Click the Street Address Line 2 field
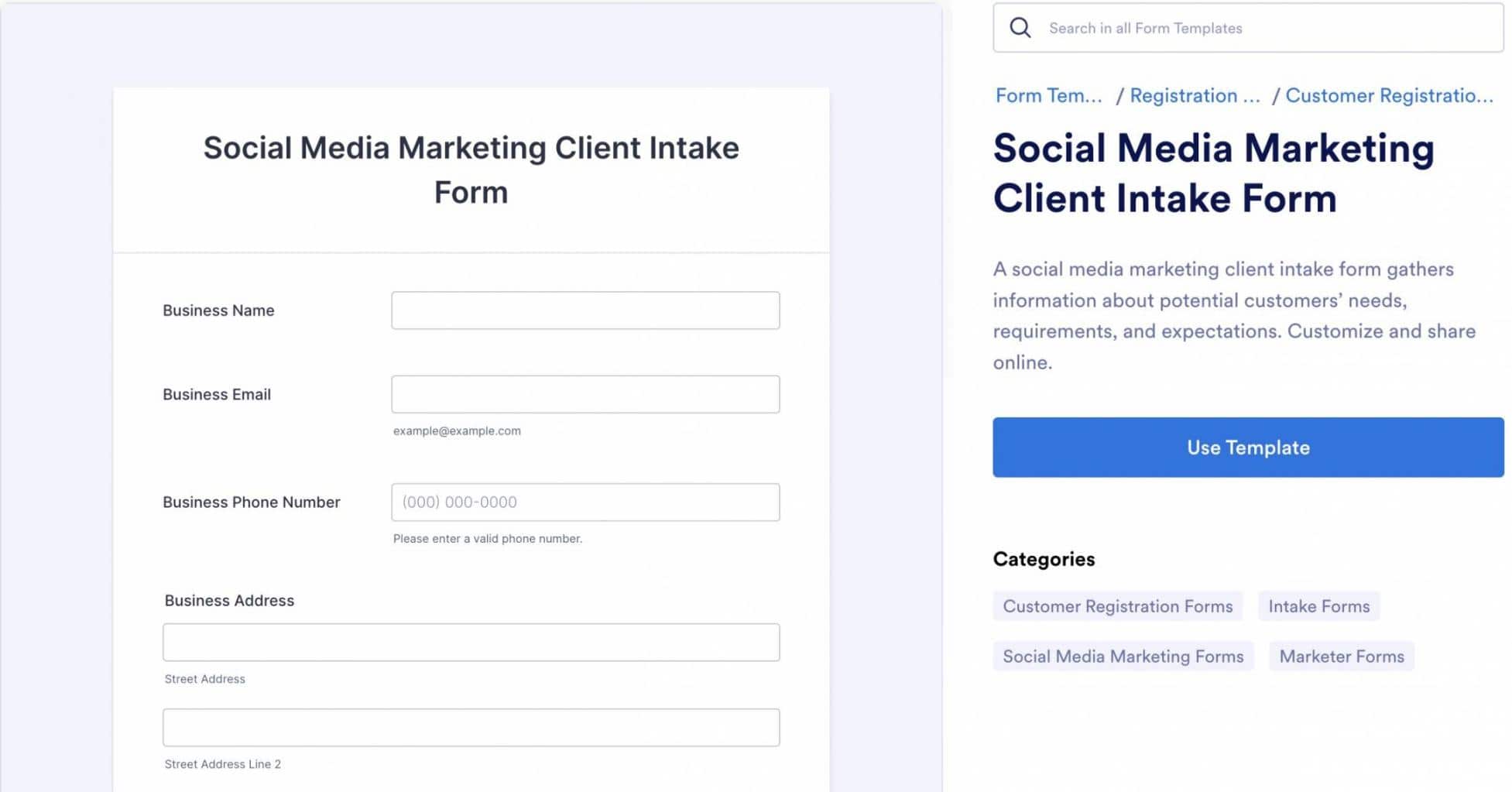 471,727
